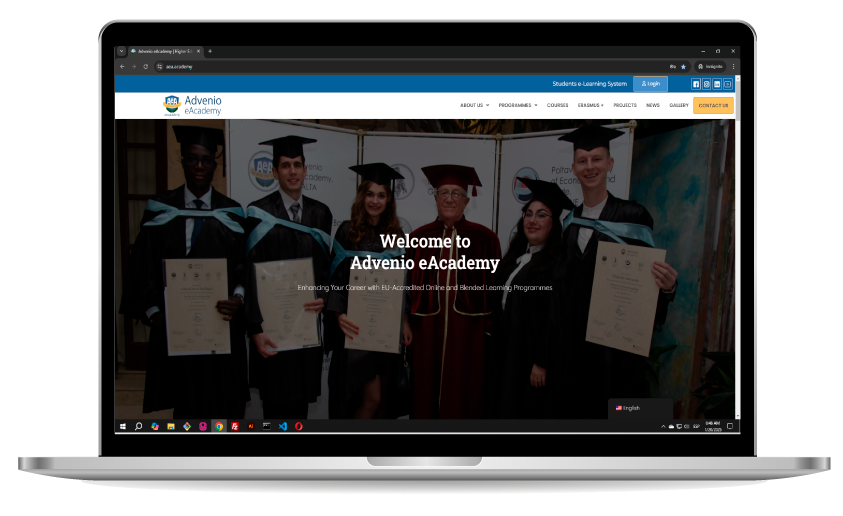Viewport: 843px width, 516px height.
Task: Click the page vertical scrollbar
Action: click(738, 247)
